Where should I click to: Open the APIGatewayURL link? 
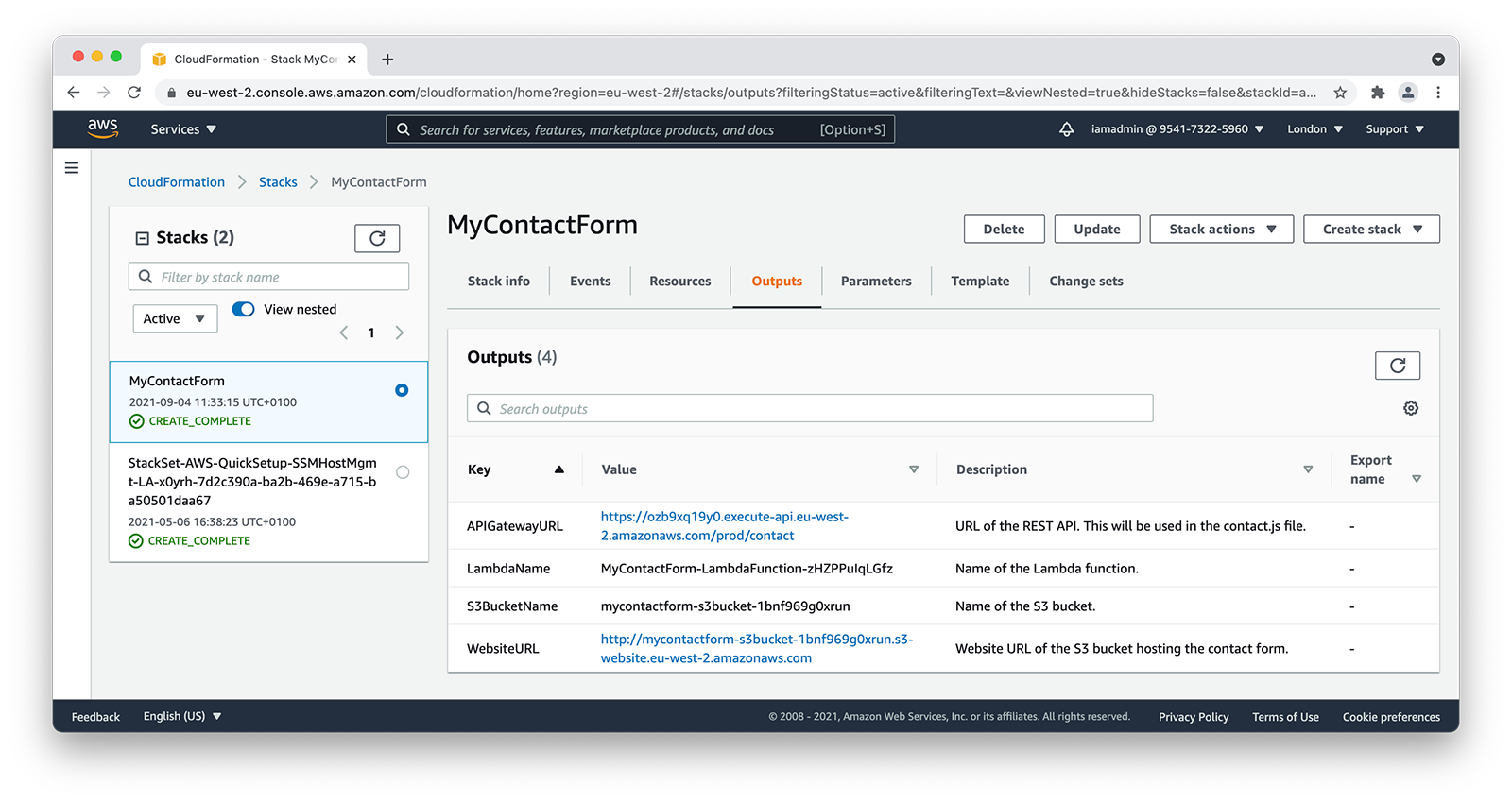725,526
